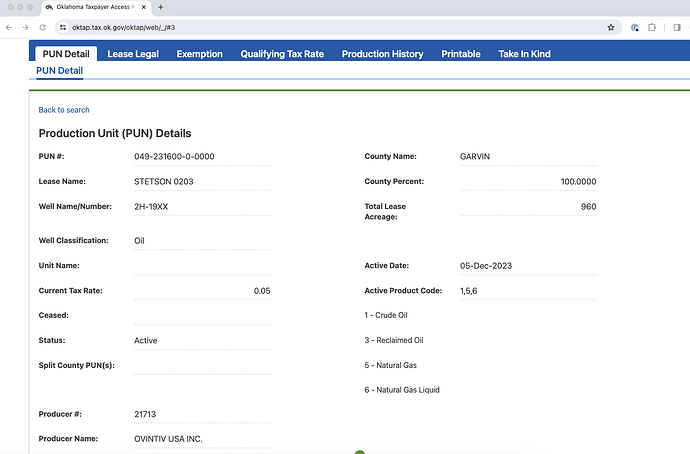Reload the page with the refresh icon
The height and width of the screenshot is (454, 690).
42,27
